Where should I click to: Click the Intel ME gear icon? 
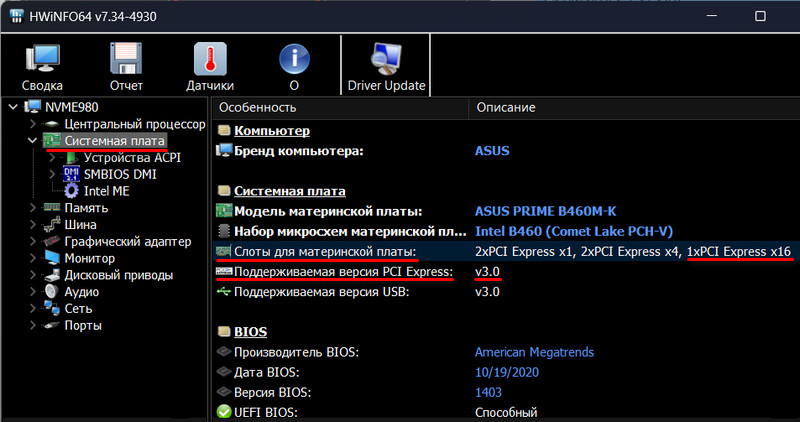(x=71, y=191)
